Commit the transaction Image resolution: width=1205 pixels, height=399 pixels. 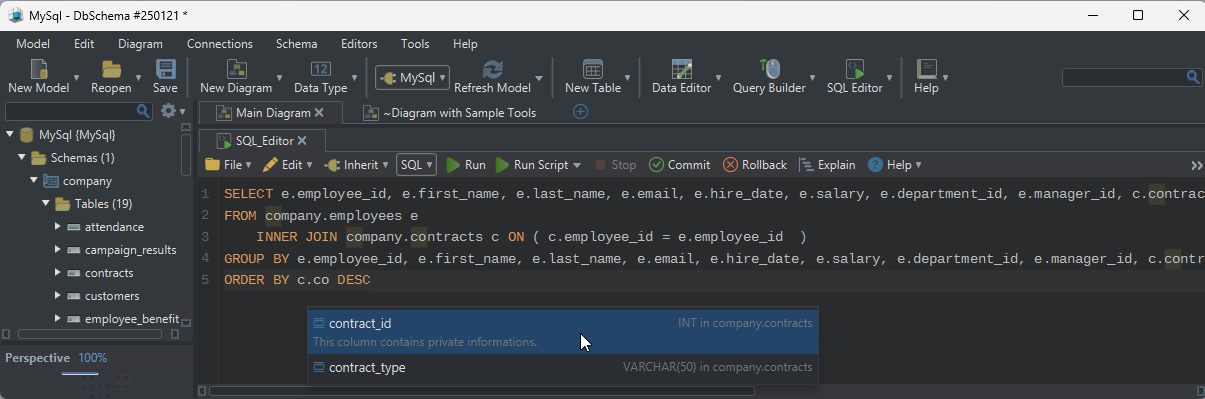[x=680, y=165]
